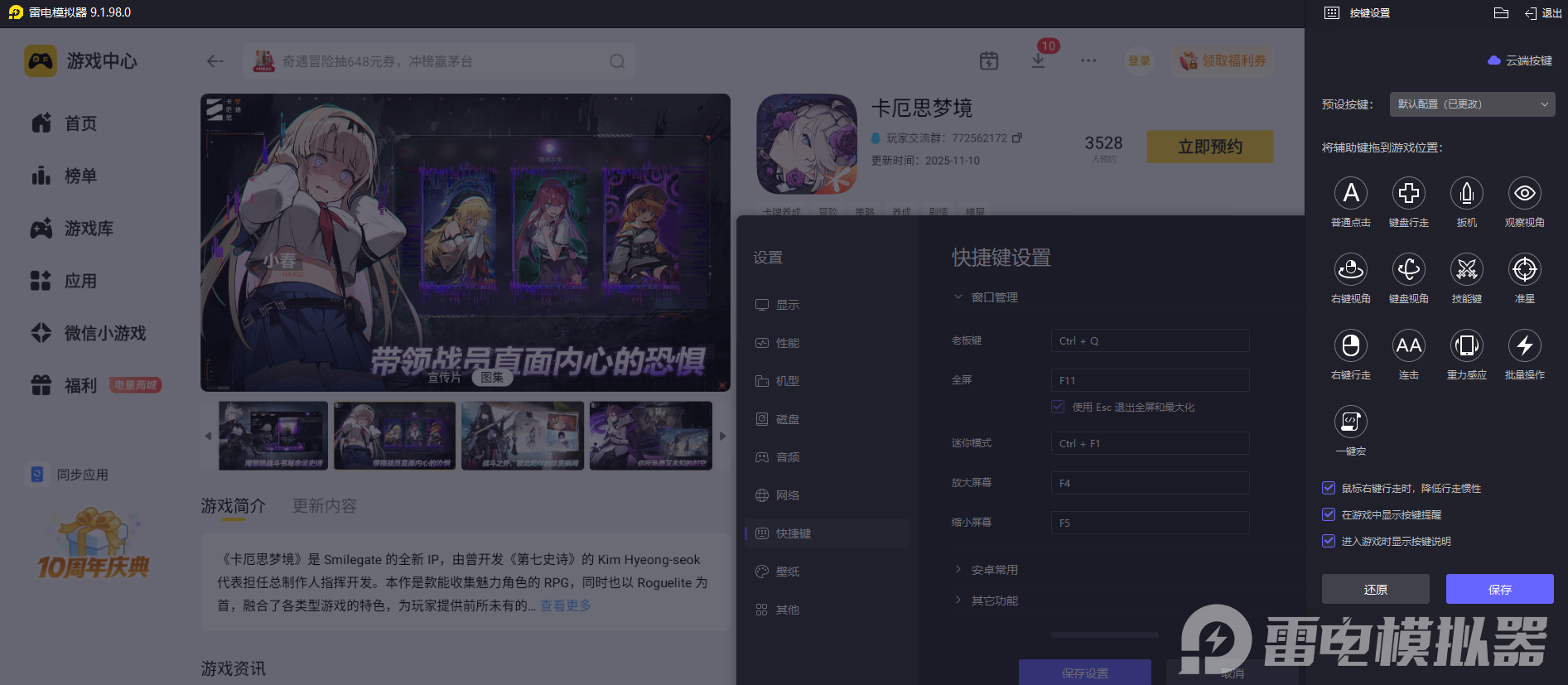Open 应用 in the sidebar
This screenshot has height=685, width=1568.
(x=64, y=281)
